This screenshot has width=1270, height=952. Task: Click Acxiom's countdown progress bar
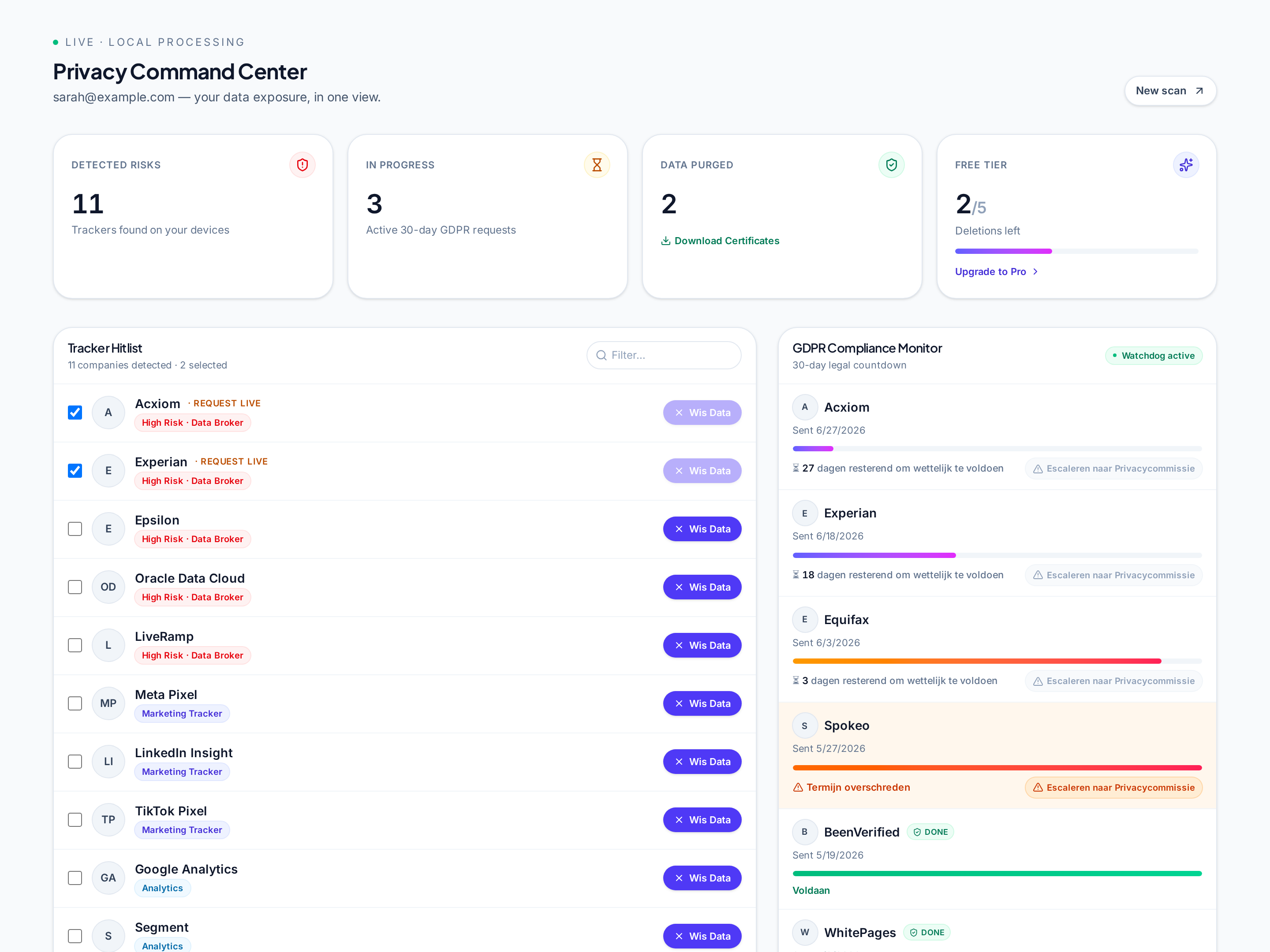click(x=997, y=449)
